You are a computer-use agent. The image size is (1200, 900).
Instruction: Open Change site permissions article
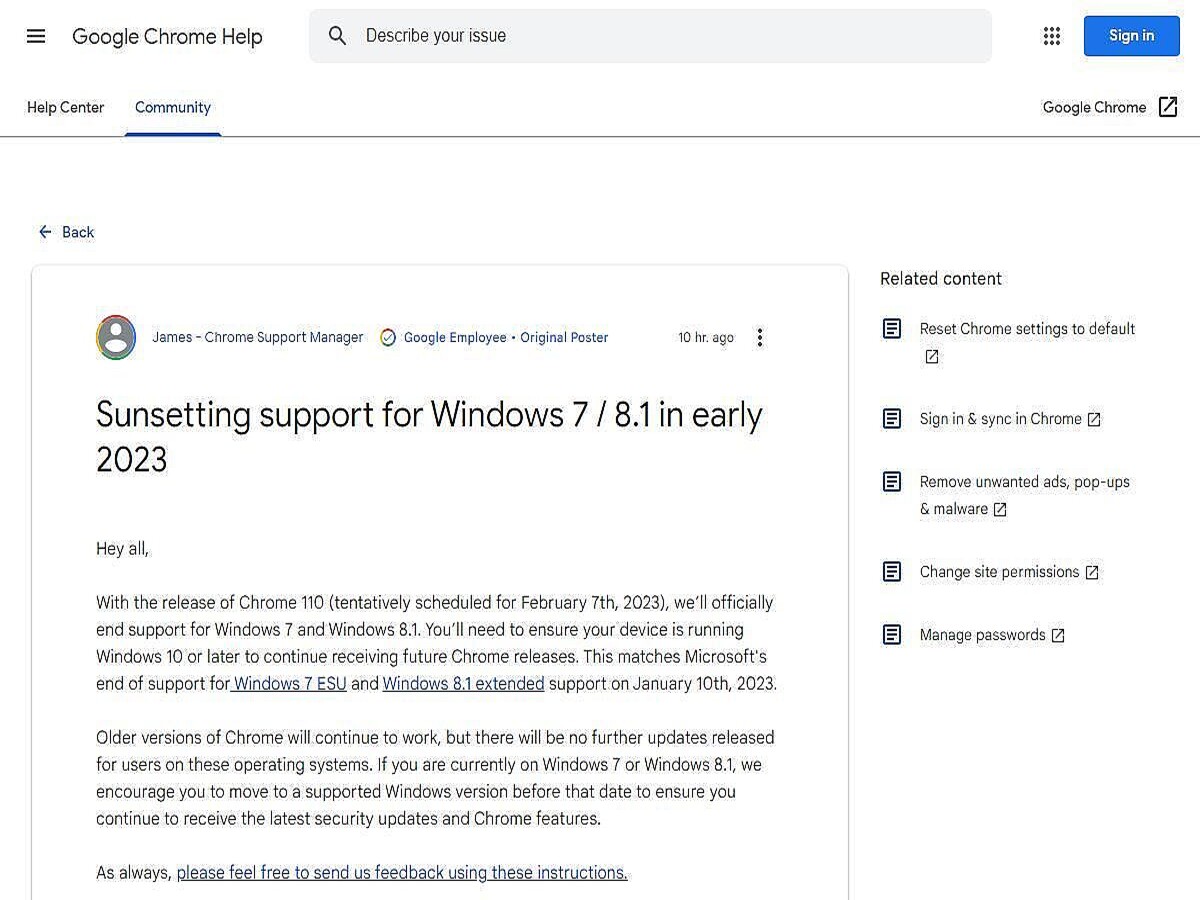(999, 572)
